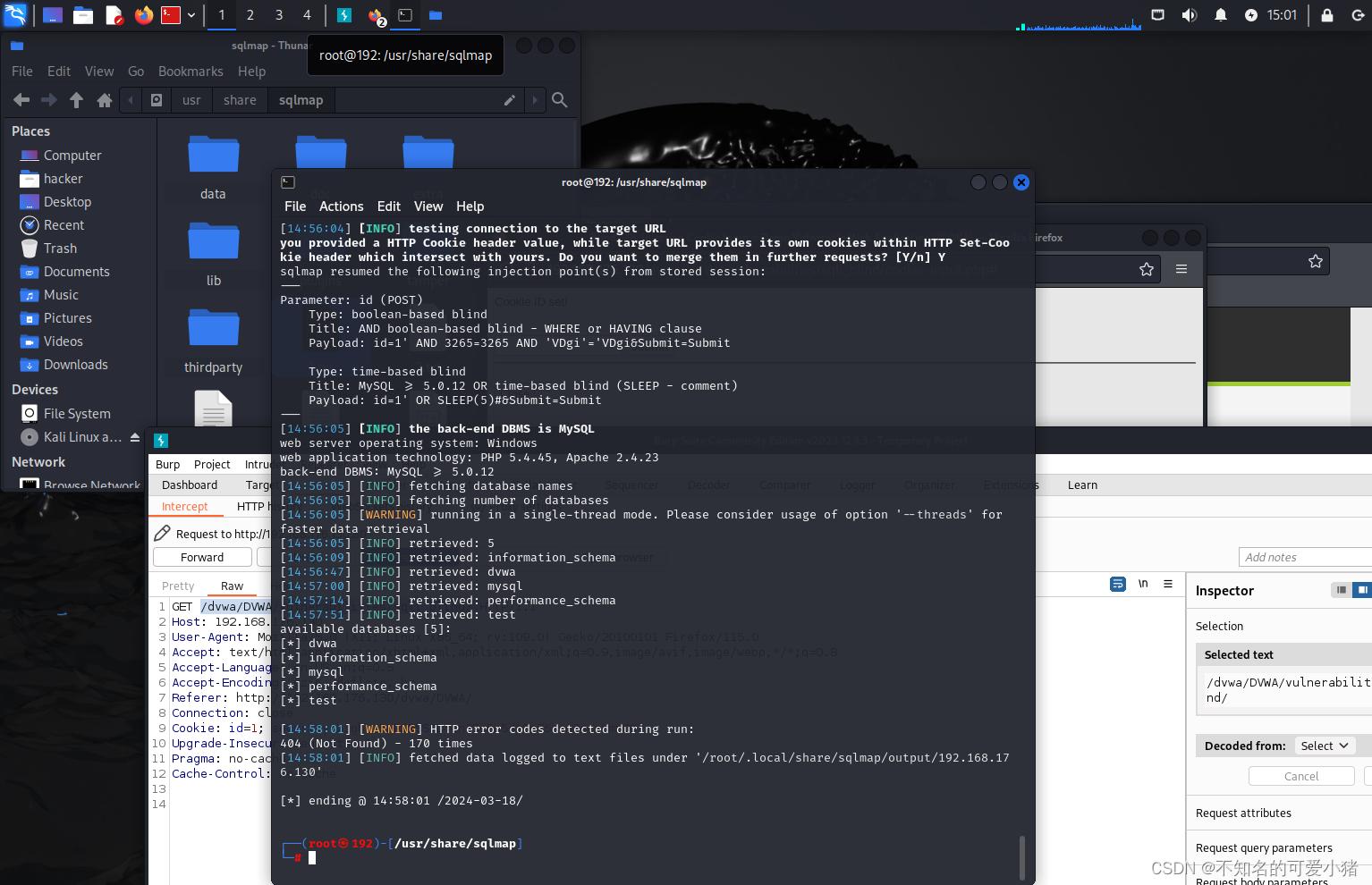The image size is (1372, 885).
Task: Toggle word wrap icon in Burp editor
Action: 1118,584
